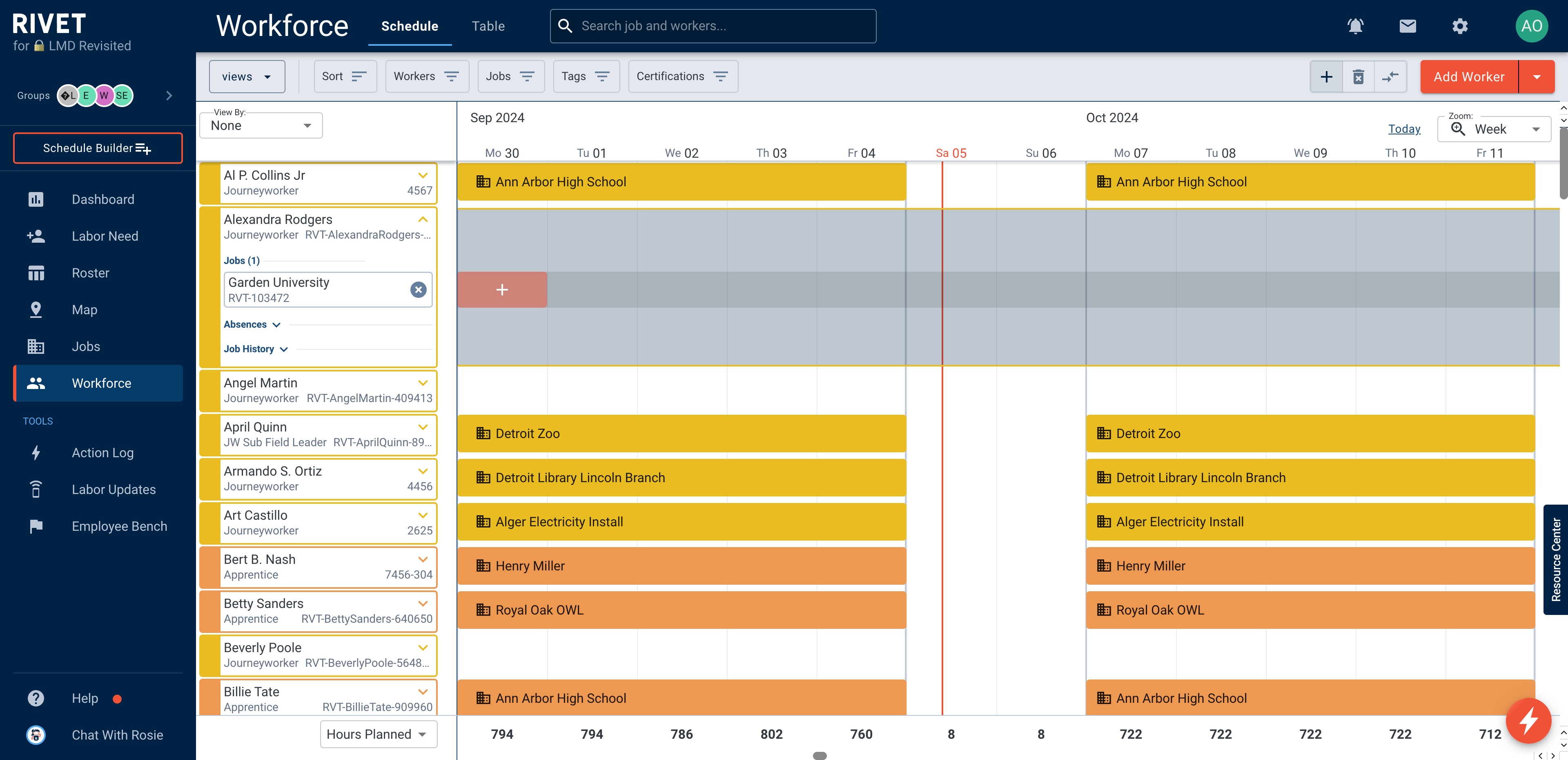Viewport: 1568px width, 760px height.
Task: Expand Angel Martin row
Action: click(x=423, y=383)
